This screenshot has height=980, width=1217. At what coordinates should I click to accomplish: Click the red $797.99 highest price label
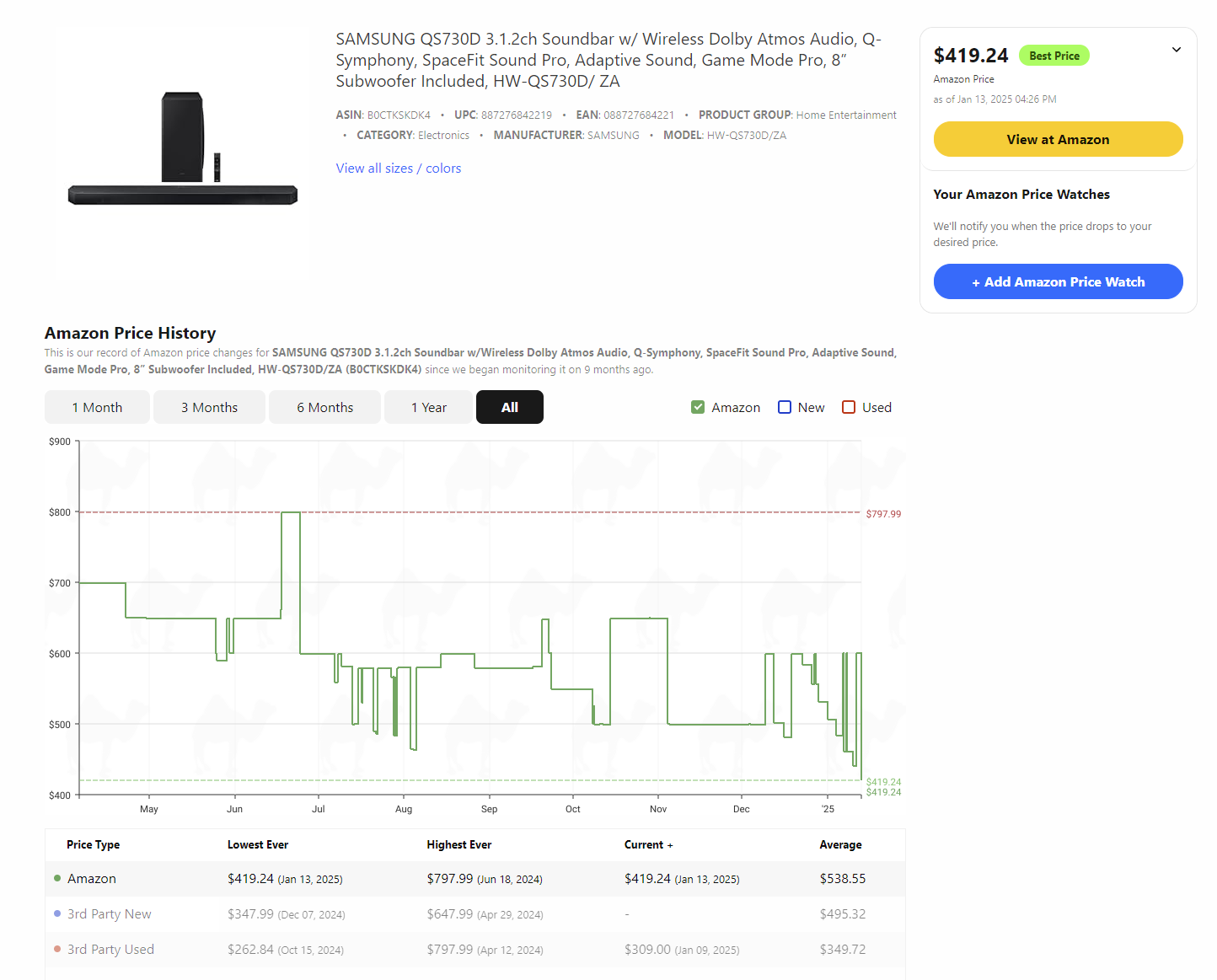coord(883,514)
